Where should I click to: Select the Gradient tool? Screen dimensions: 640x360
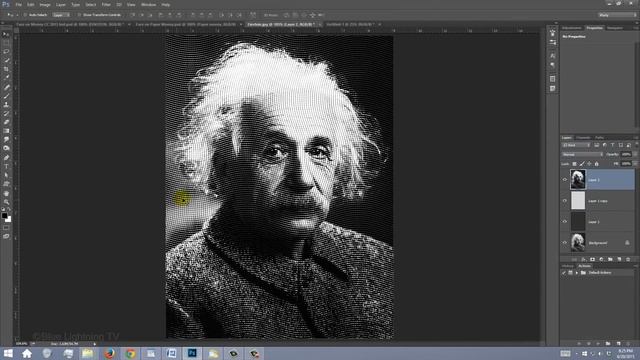point(6,131)
